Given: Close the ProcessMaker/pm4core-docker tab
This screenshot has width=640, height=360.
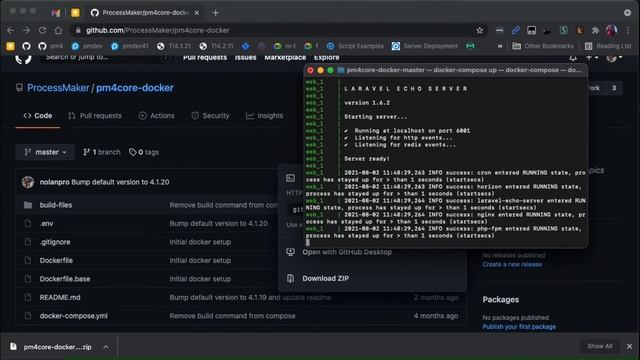Looking at the screenshot, I should click(x=197, y=13).
